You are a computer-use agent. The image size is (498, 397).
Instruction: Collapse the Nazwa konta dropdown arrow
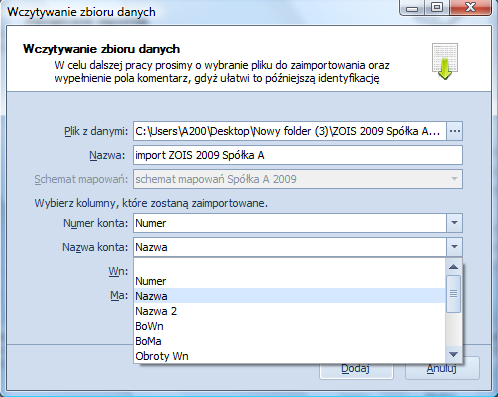(x=454, y=247)
